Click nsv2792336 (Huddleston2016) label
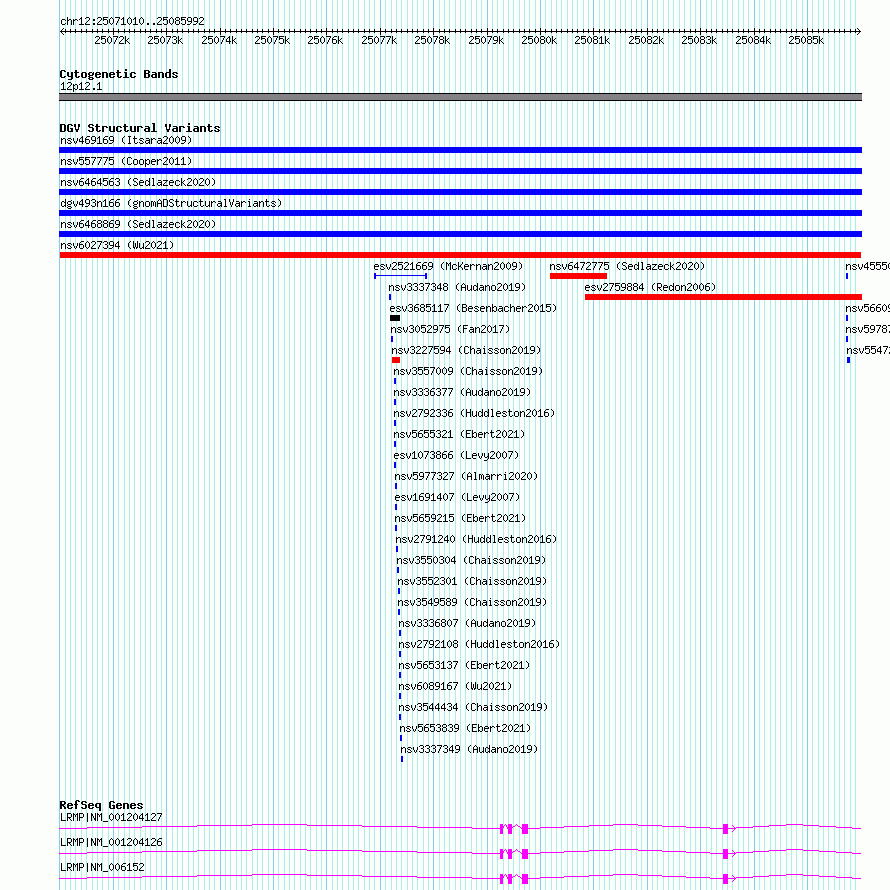The image size is (890, 890). click(474, 413)
